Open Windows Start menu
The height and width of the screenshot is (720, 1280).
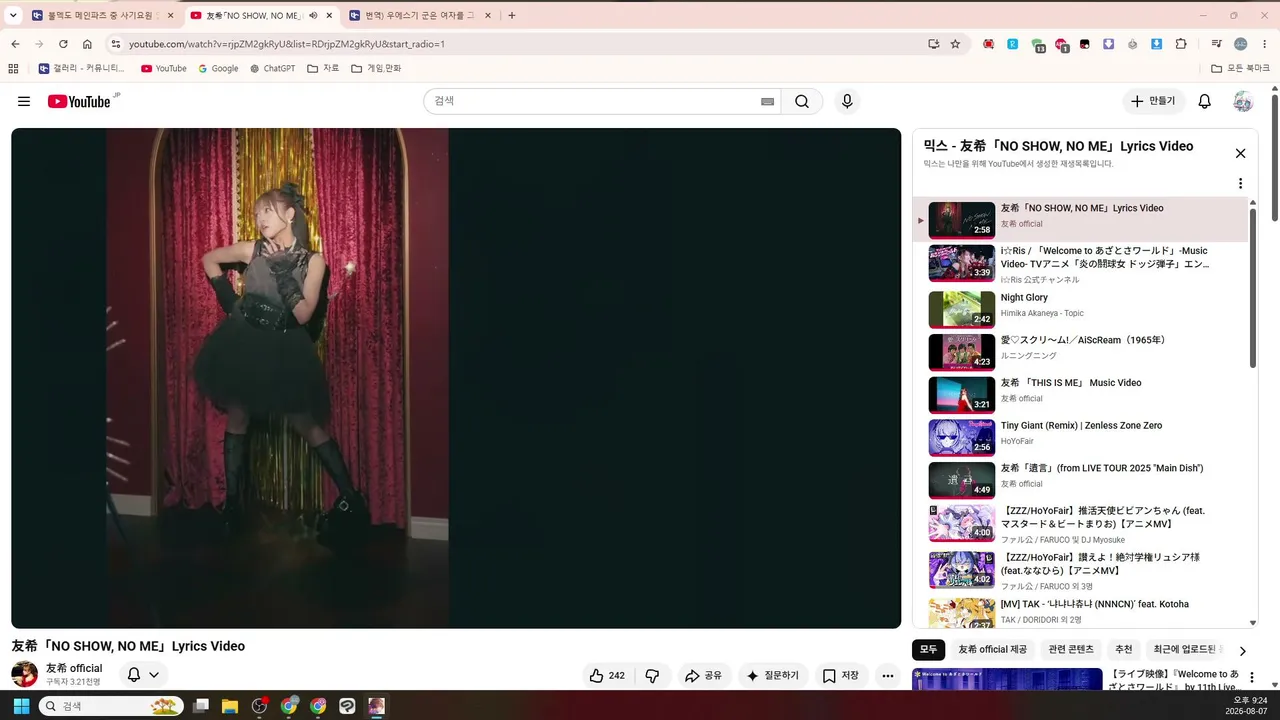[x=21, y=706]
